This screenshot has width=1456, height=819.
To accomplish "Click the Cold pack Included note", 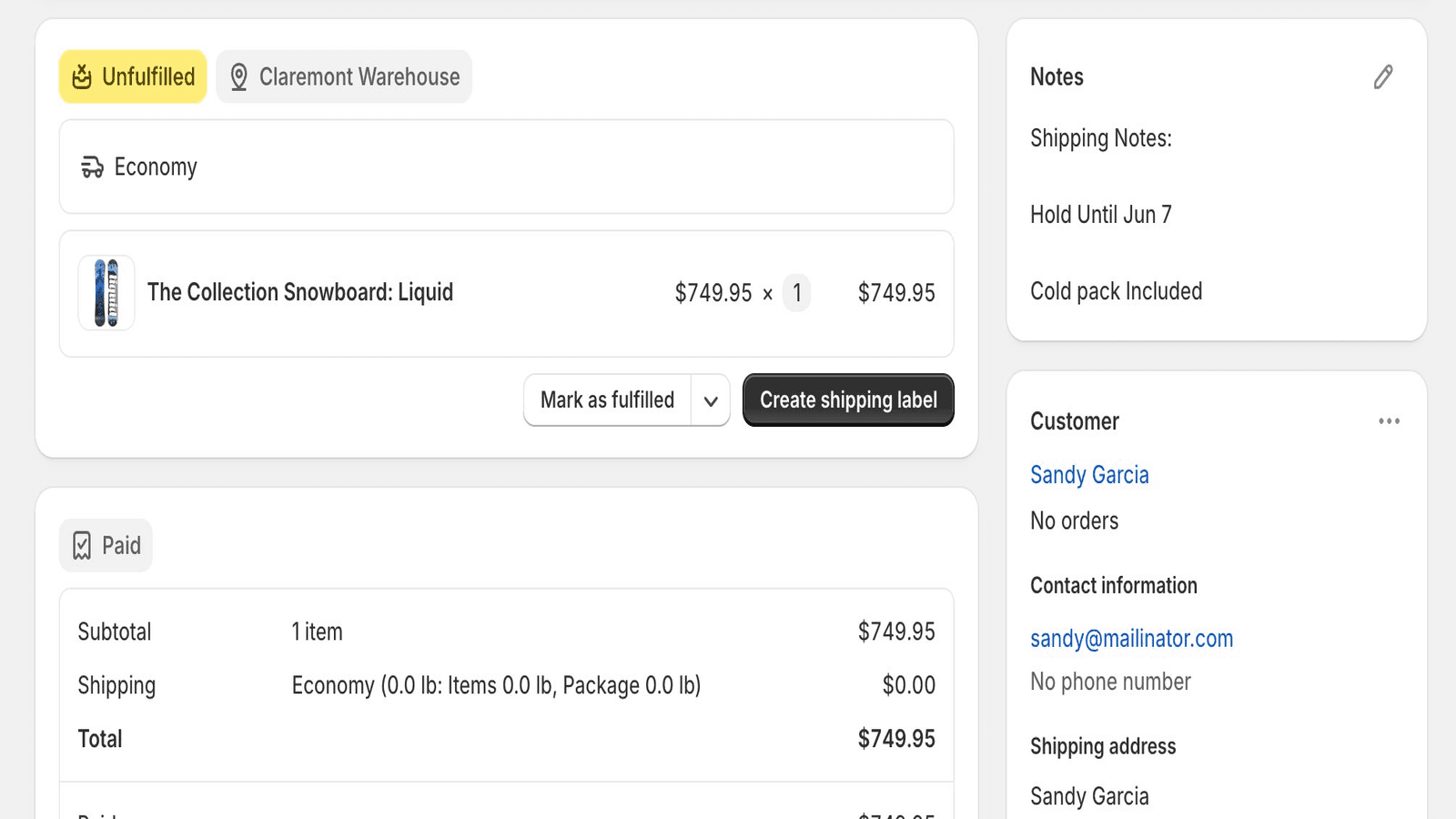I will coord(1117,291).
